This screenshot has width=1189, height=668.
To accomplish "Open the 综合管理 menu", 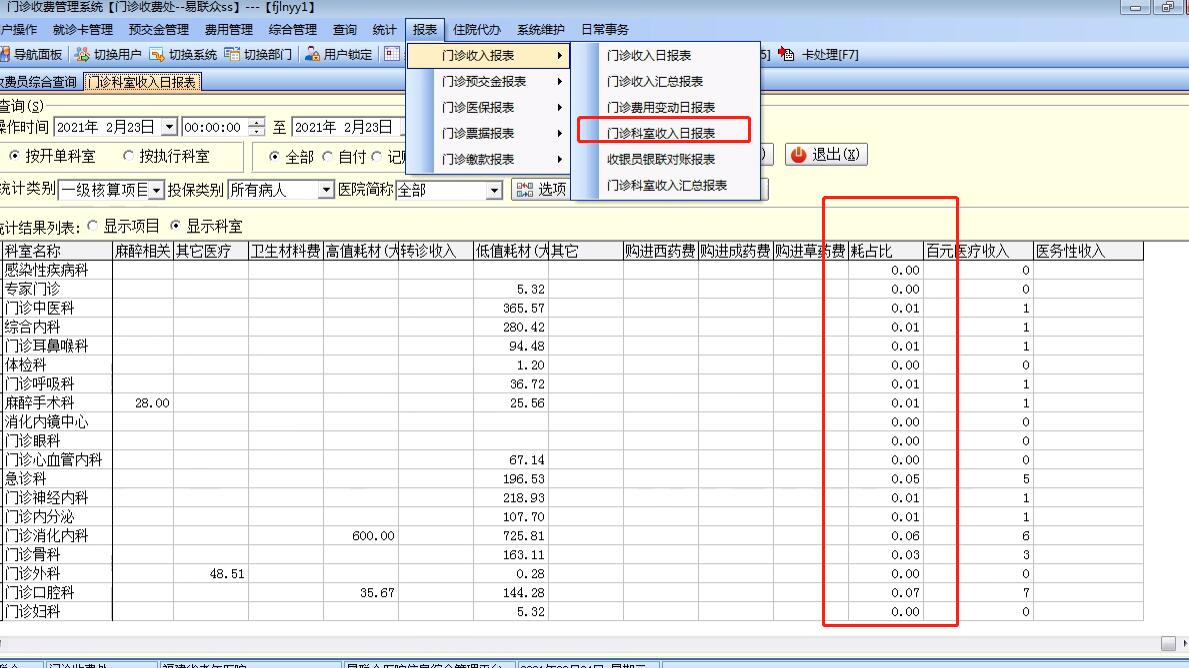I will point(293,30).
